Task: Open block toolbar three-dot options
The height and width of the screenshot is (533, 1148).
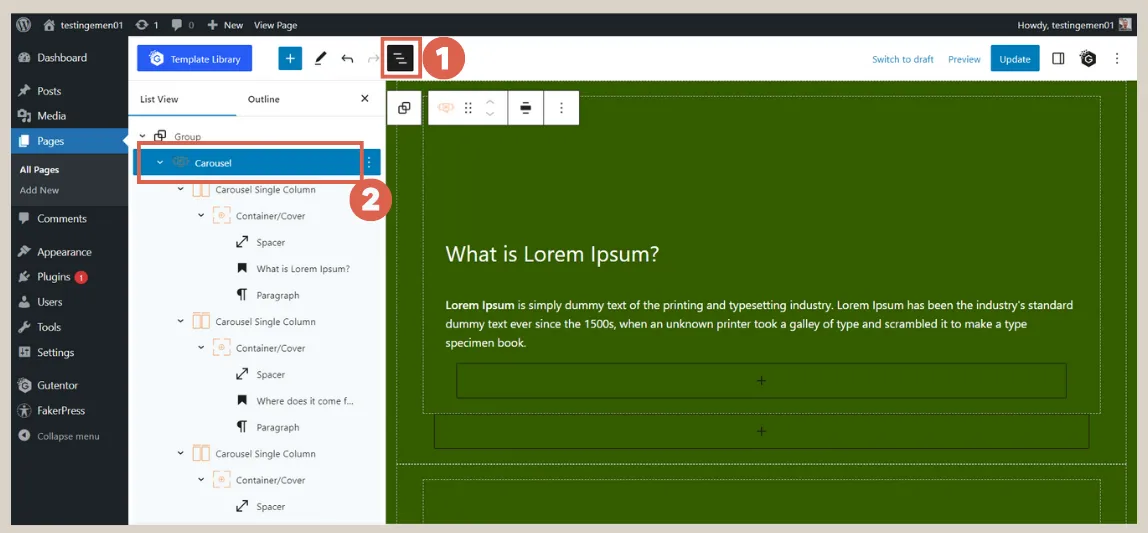Action: click(x=562, y=108)
